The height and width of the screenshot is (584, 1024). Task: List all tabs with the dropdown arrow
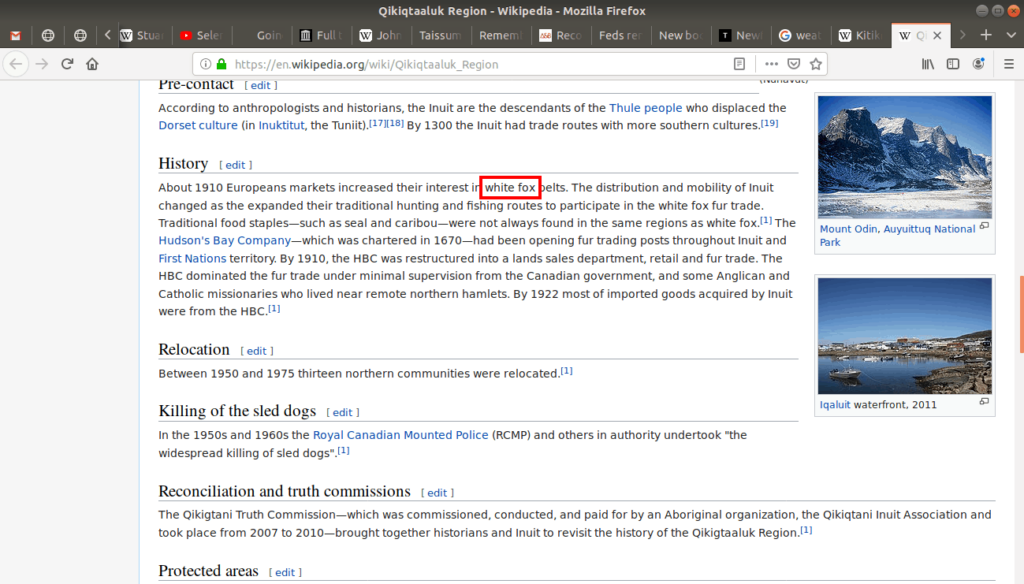(1011, 35)
